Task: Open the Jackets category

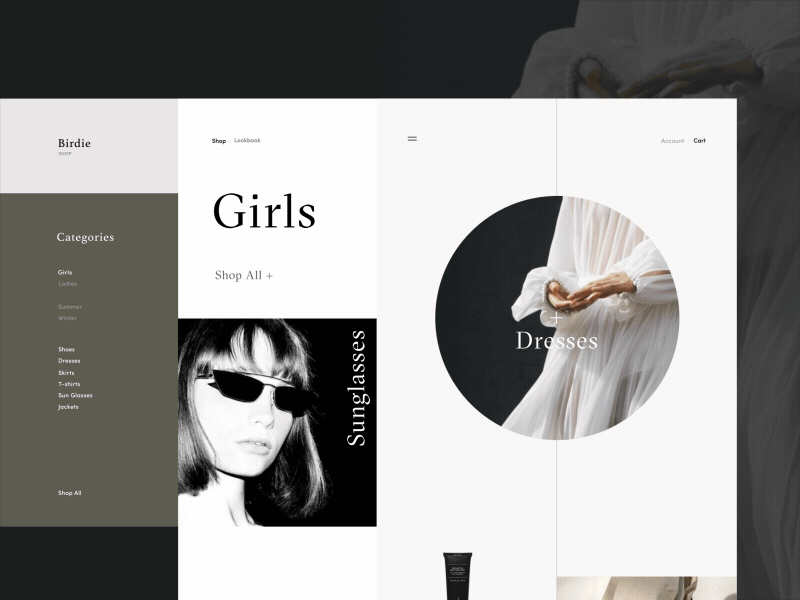Action: tap(68, 407)
